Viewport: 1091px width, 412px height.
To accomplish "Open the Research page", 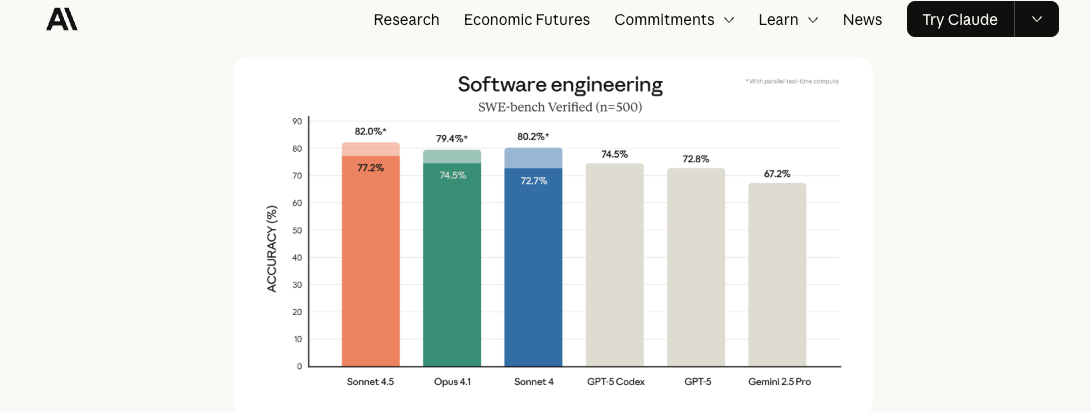I will [406, 19].
